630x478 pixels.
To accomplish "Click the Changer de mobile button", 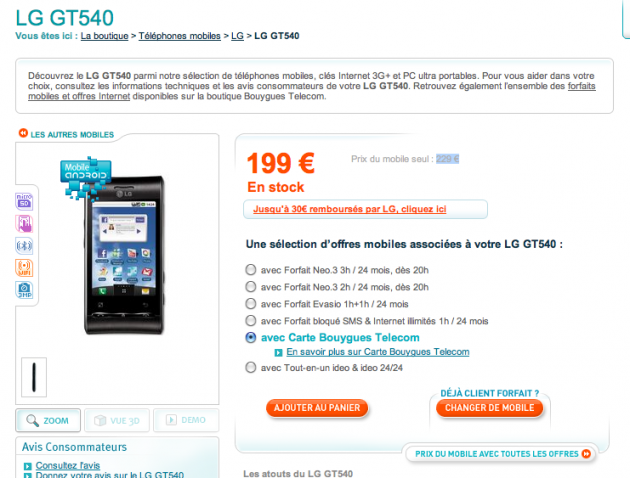I will coord(489,408).
